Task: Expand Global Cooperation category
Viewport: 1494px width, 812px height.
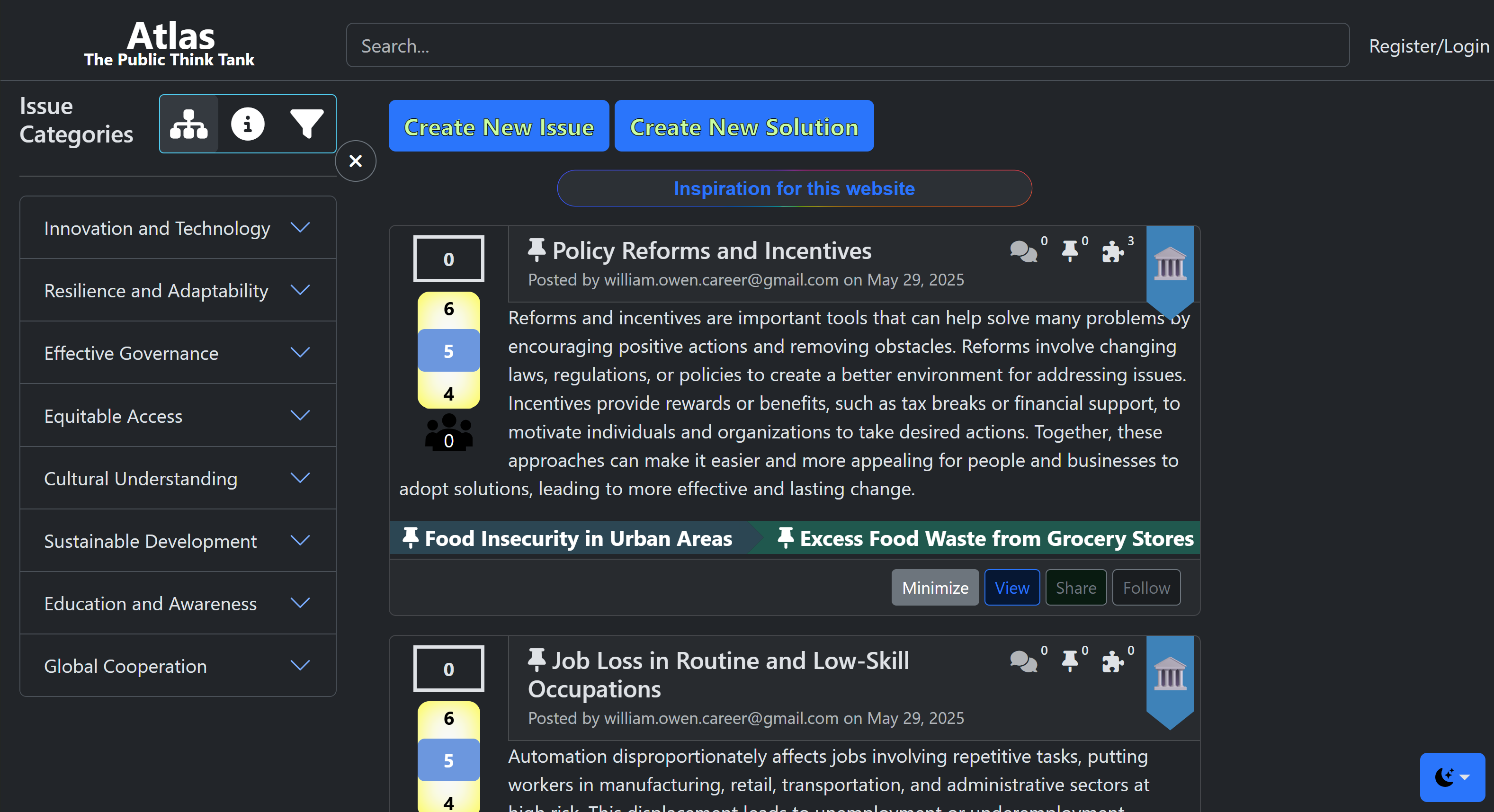Action: tap(178, 666)
